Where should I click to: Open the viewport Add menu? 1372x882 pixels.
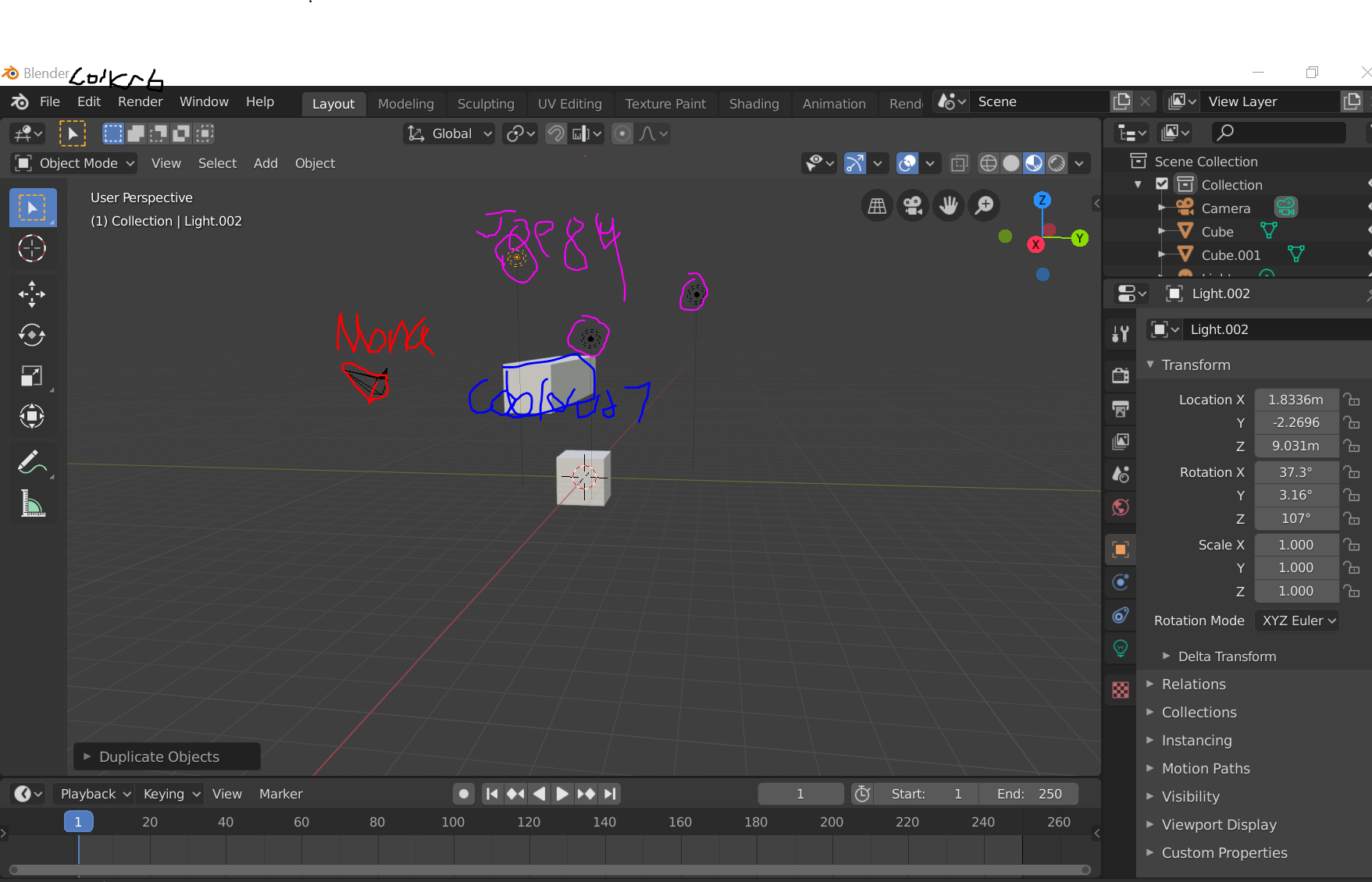[265, 163]
